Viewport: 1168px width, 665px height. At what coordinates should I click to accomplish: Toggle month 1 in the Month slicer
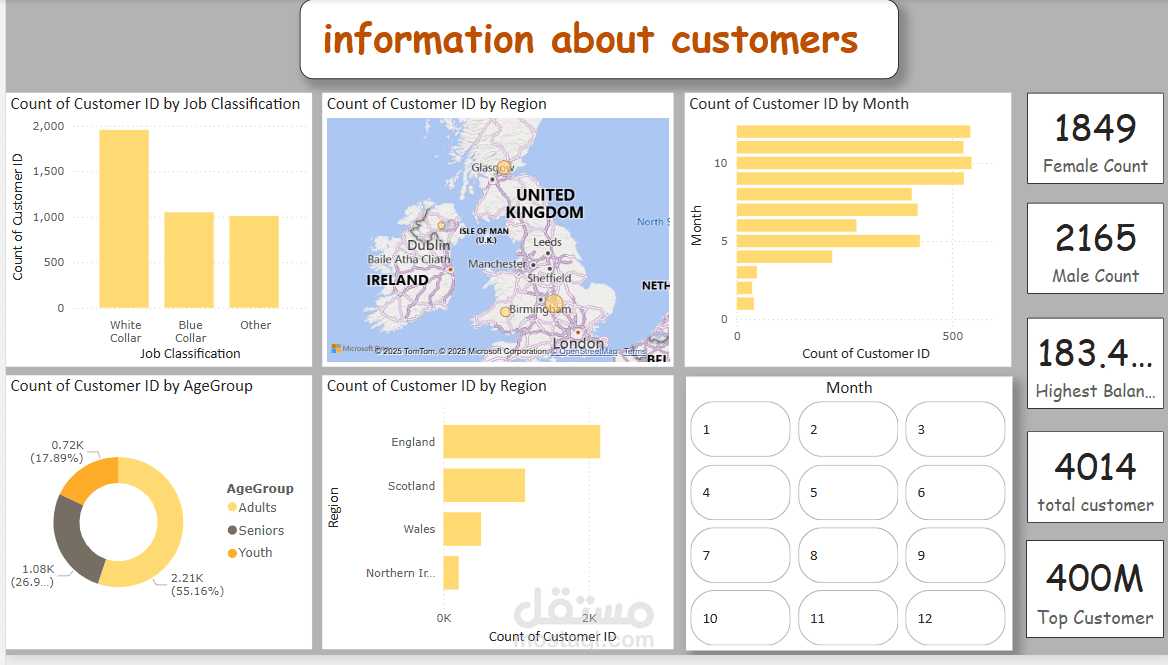(740, 429)
